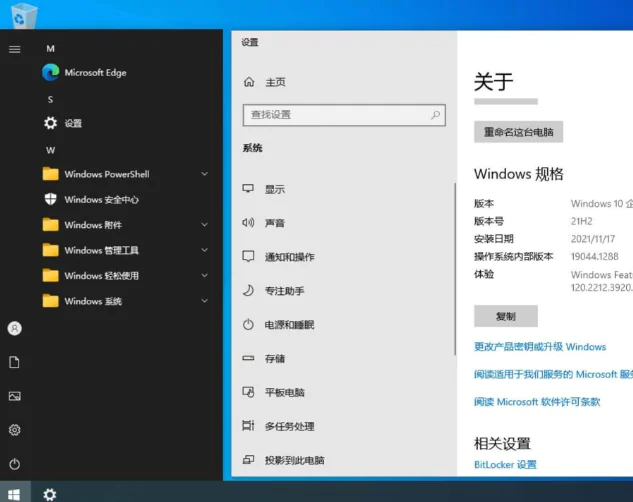This screenshot has width=633, height=502.
Task: Open Windows 安全中心 shield icon
Action: pos(50,199)
